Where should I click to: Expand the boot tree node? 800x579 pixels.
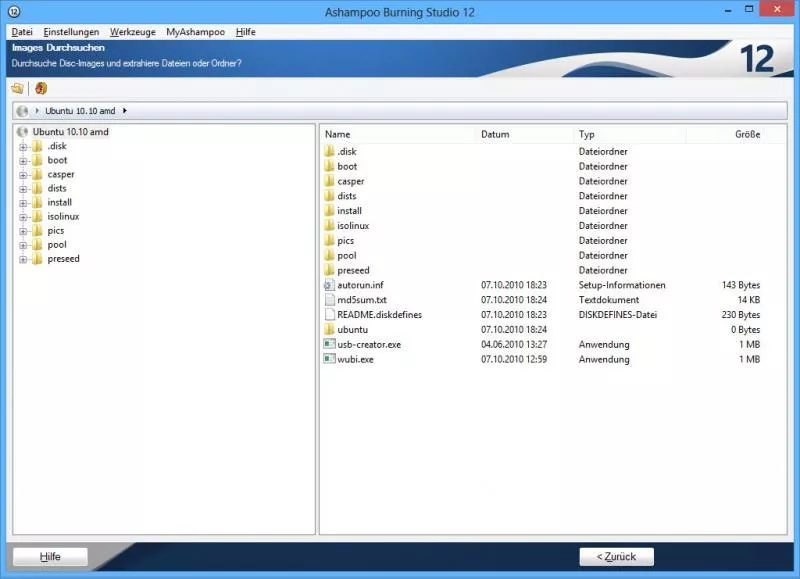coord(23,161)
